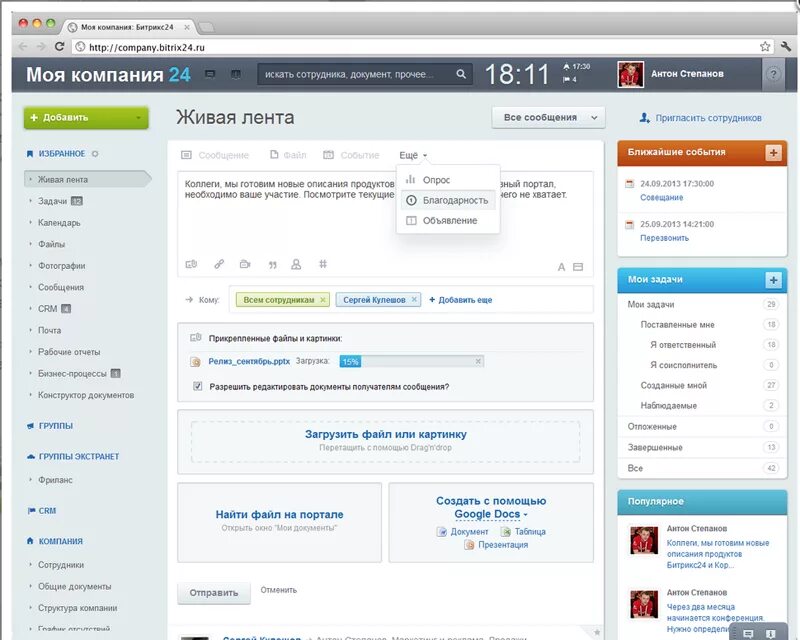Open Фриланс extranet group in sidebar
Screen dimensions: 800x640
click(55, 480)
